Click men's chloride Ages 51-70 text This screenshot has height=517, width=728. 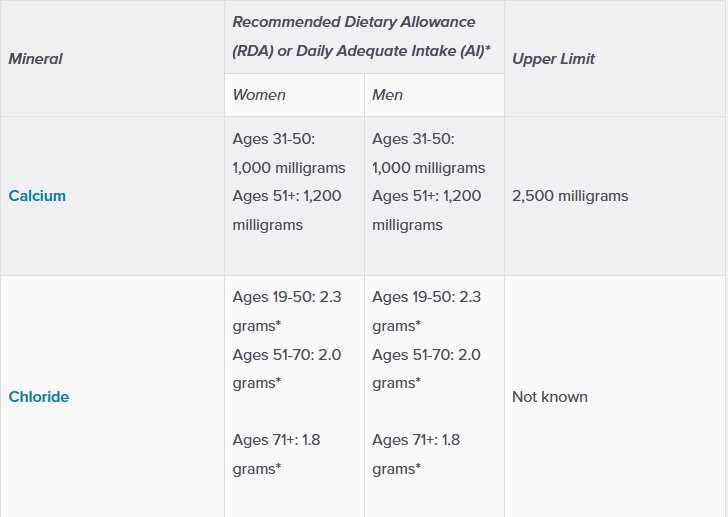427,369
